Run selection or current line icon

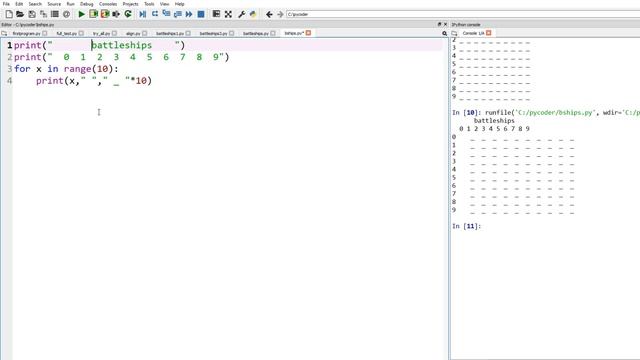point(116,14)
